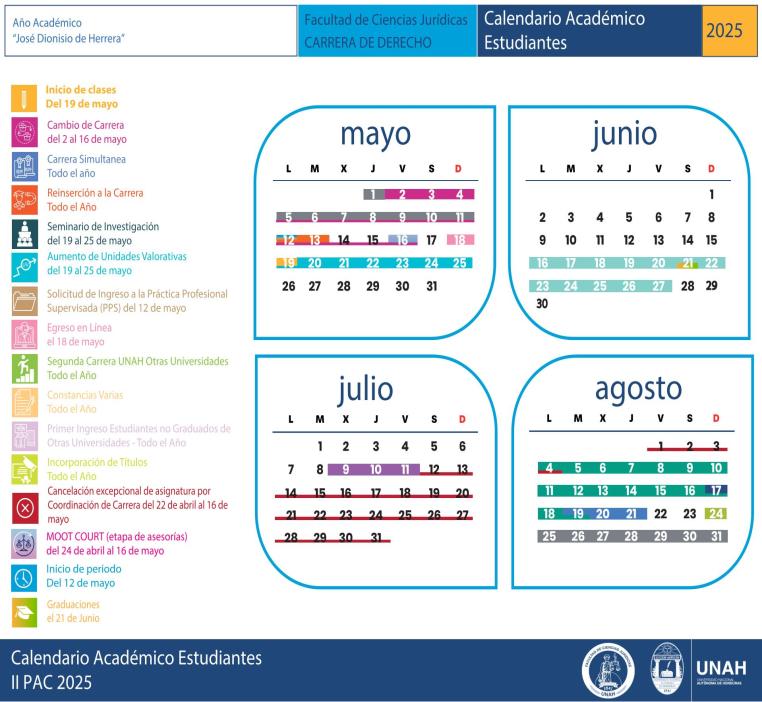Click the green Segunda Carrera UNAH icon
Screen dimensions: 762x702
[24, 369]
